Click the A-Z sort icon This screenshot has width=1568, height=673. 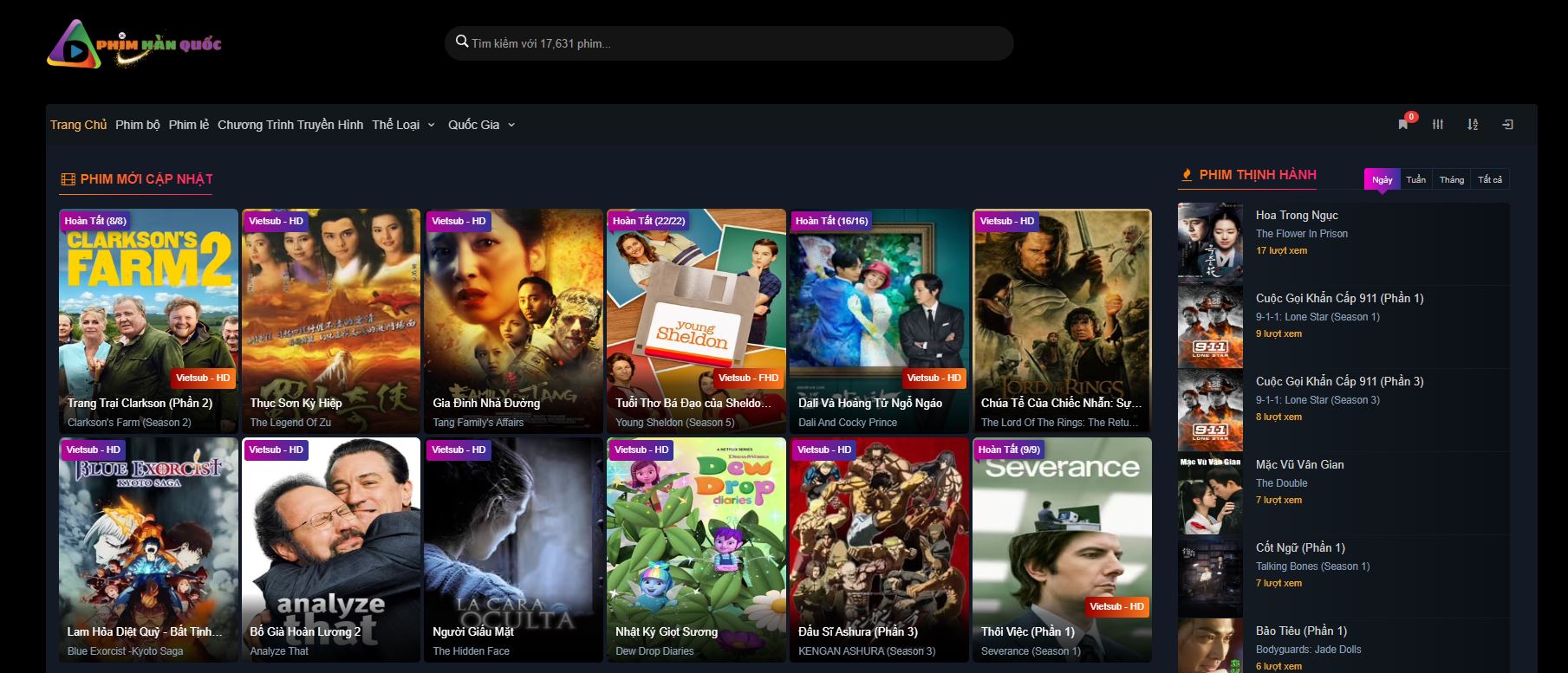click(1473, 125)
